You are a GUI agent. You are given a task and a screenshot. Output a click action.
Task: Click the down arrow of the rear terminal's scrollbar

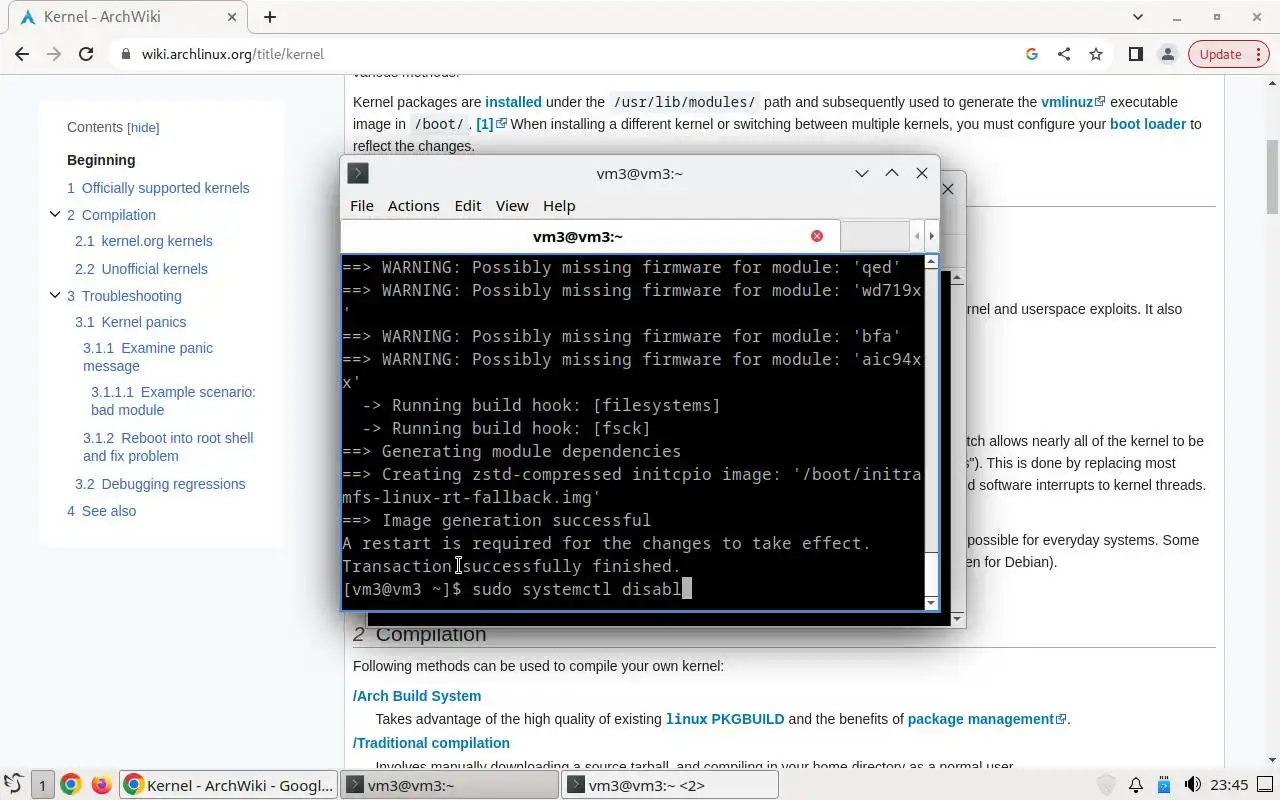958,619
